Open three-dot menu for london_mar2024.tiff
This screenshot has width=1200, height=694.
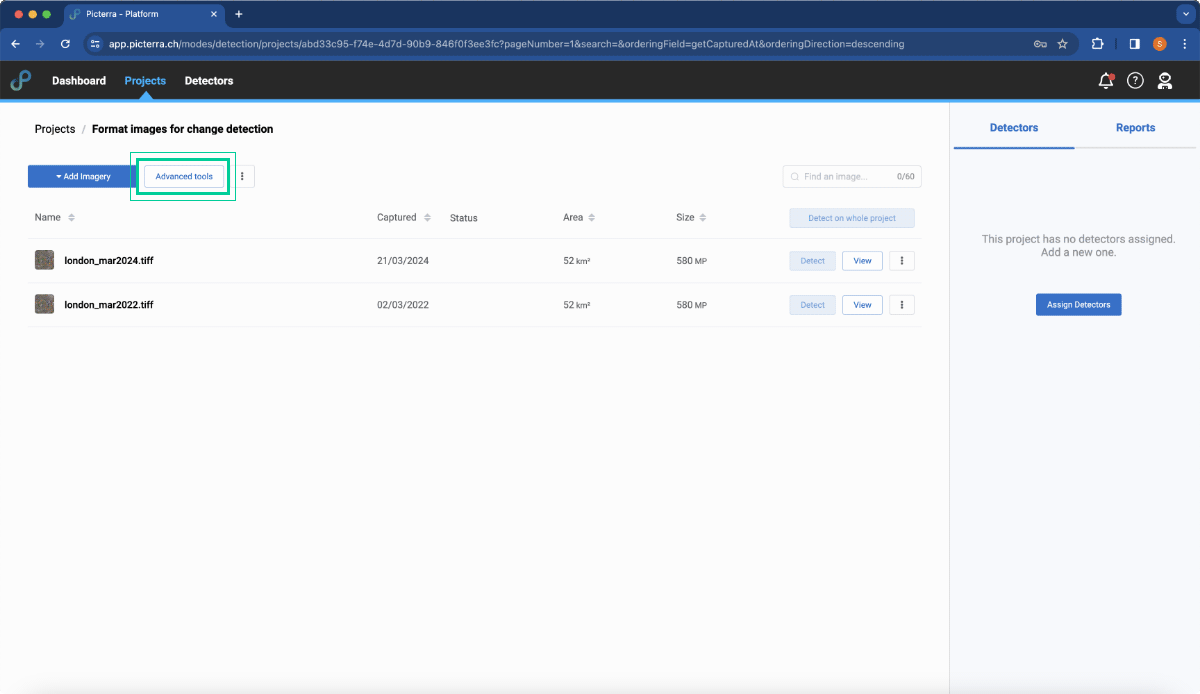[x=902, y=261]
